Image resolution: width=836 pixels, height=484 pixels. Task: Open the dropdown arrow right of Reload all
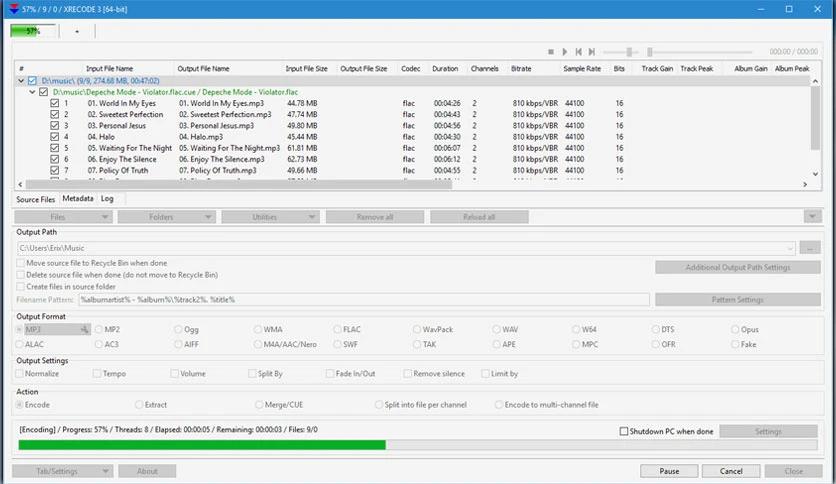coord(812,216)
